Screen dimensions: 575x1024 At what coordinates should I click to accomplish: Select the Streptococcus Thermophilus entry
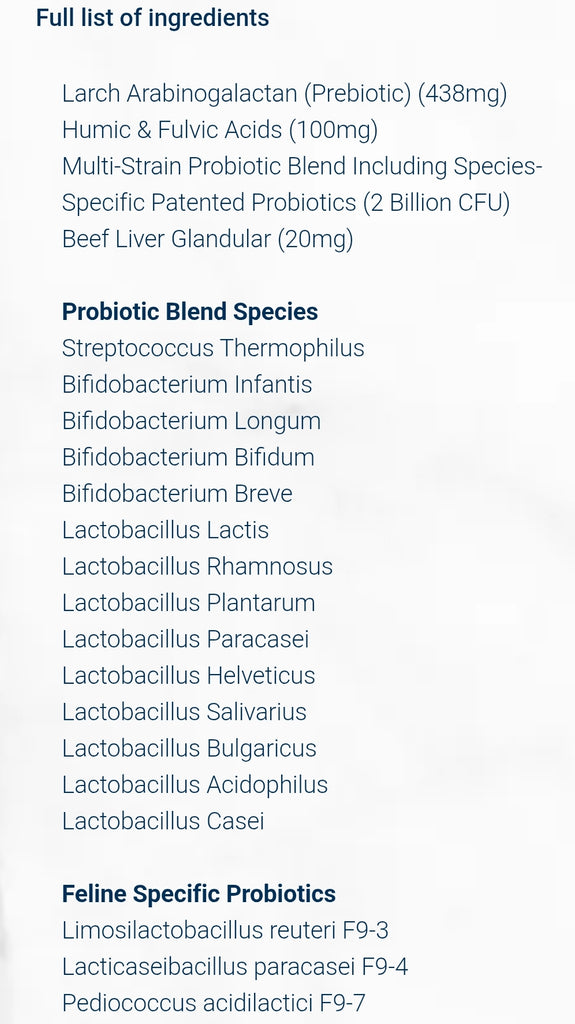tap(213, 348)
